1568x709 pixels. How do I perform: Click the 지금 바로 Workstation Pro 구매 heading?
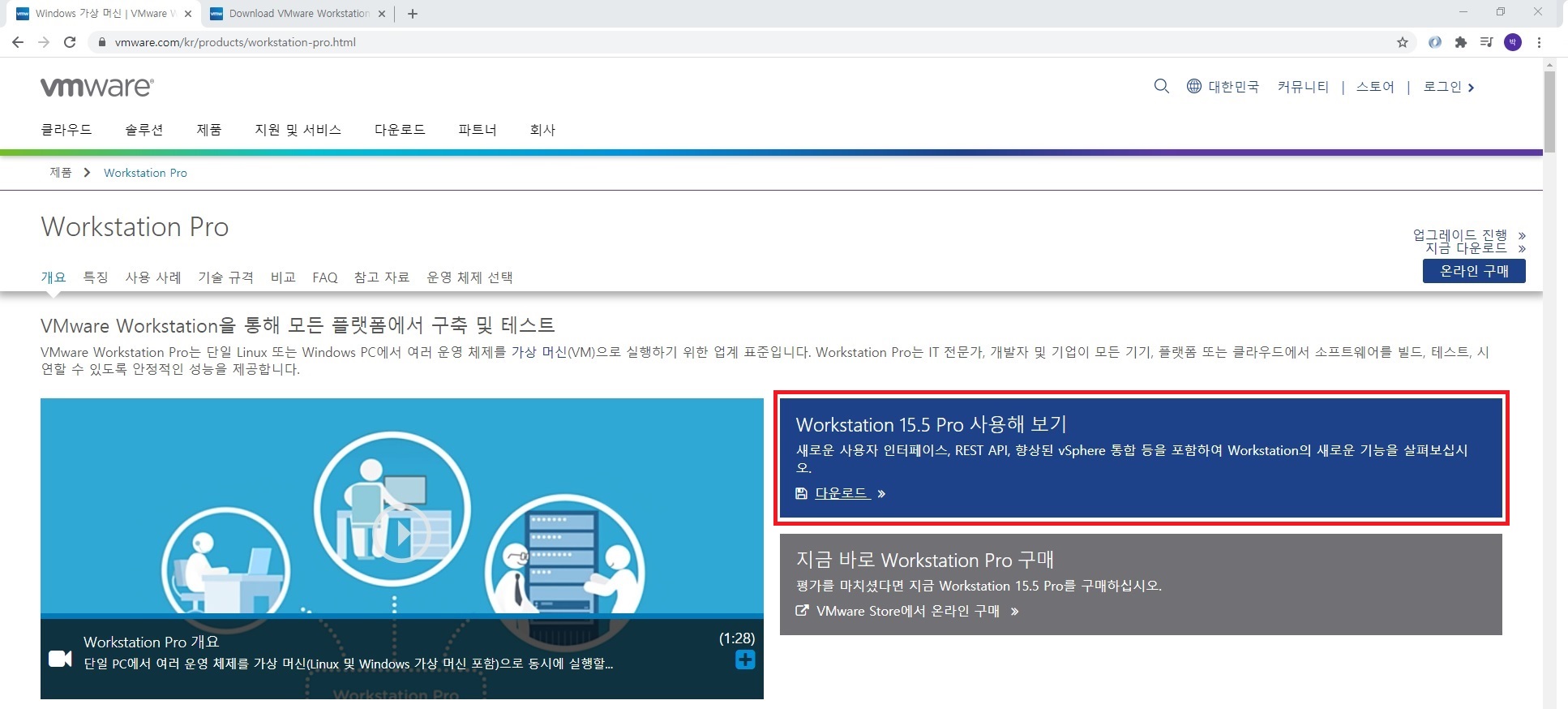[924, 560]
